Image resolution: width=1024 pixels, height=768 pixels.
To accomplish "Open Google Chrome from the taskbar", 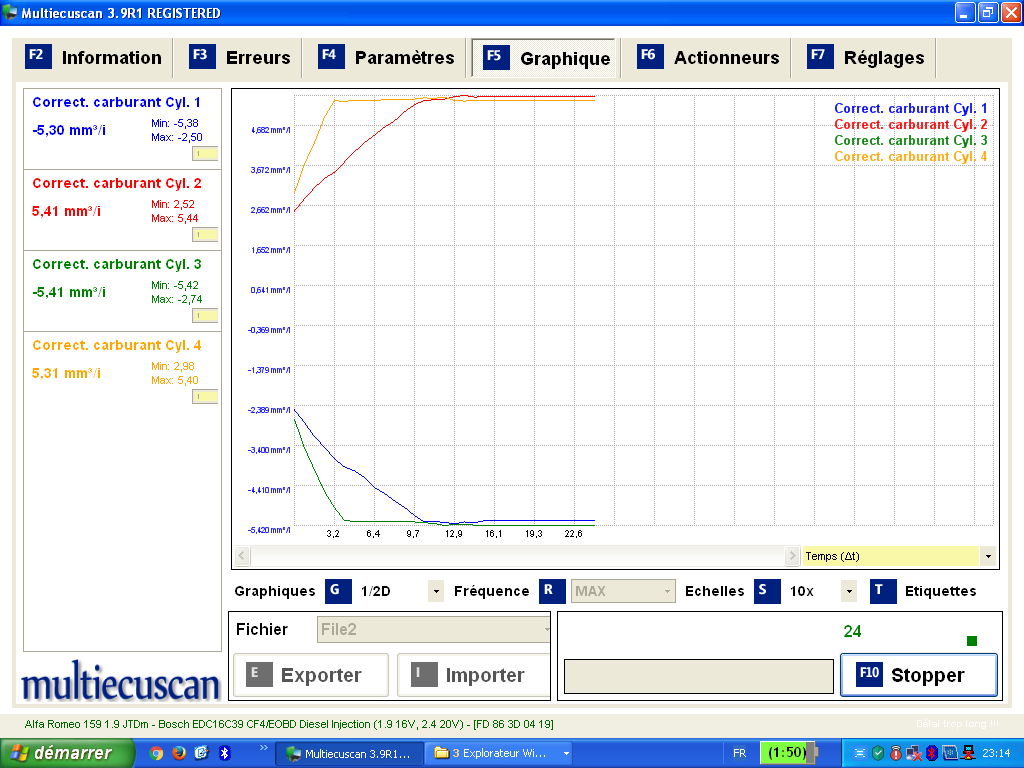I will pyautogui.click(x=157, y=753).
